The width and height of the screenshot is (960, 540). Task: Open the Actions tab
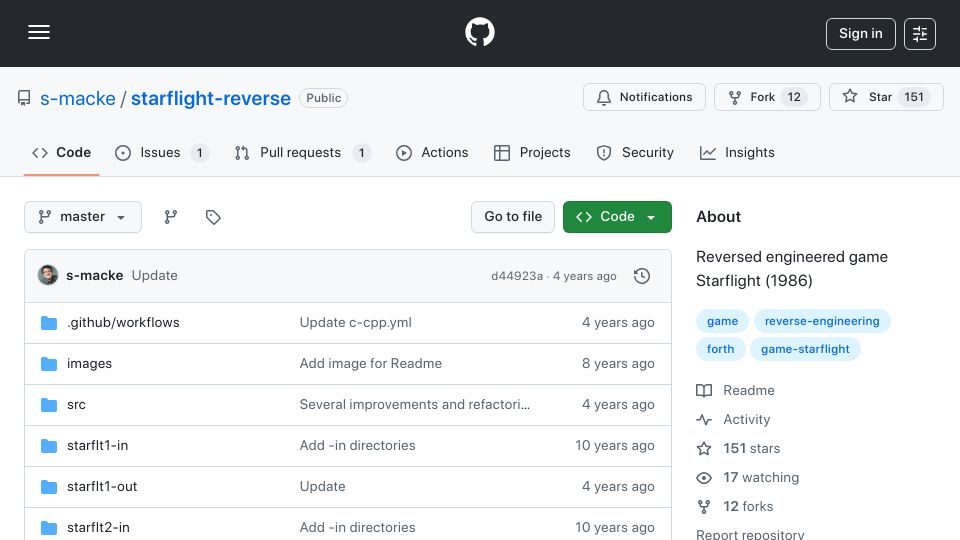point(432,152)
